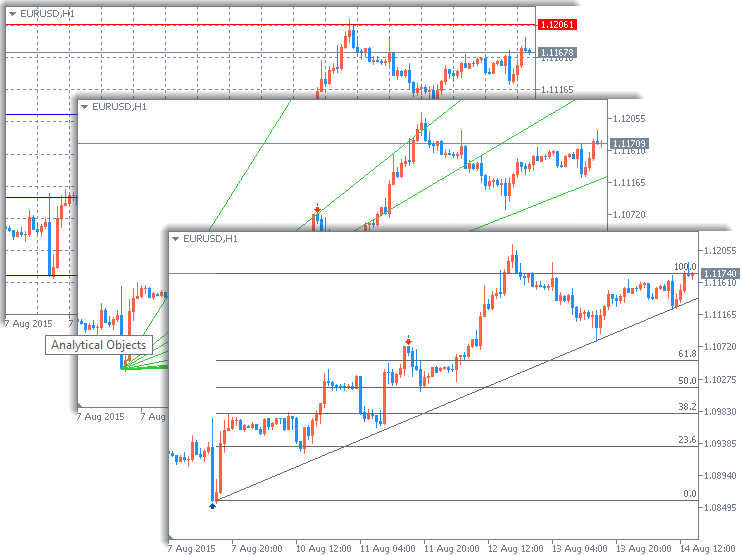Select the Fibonacci 23.6 level label
742x555 pixels.
pos(687,440)
